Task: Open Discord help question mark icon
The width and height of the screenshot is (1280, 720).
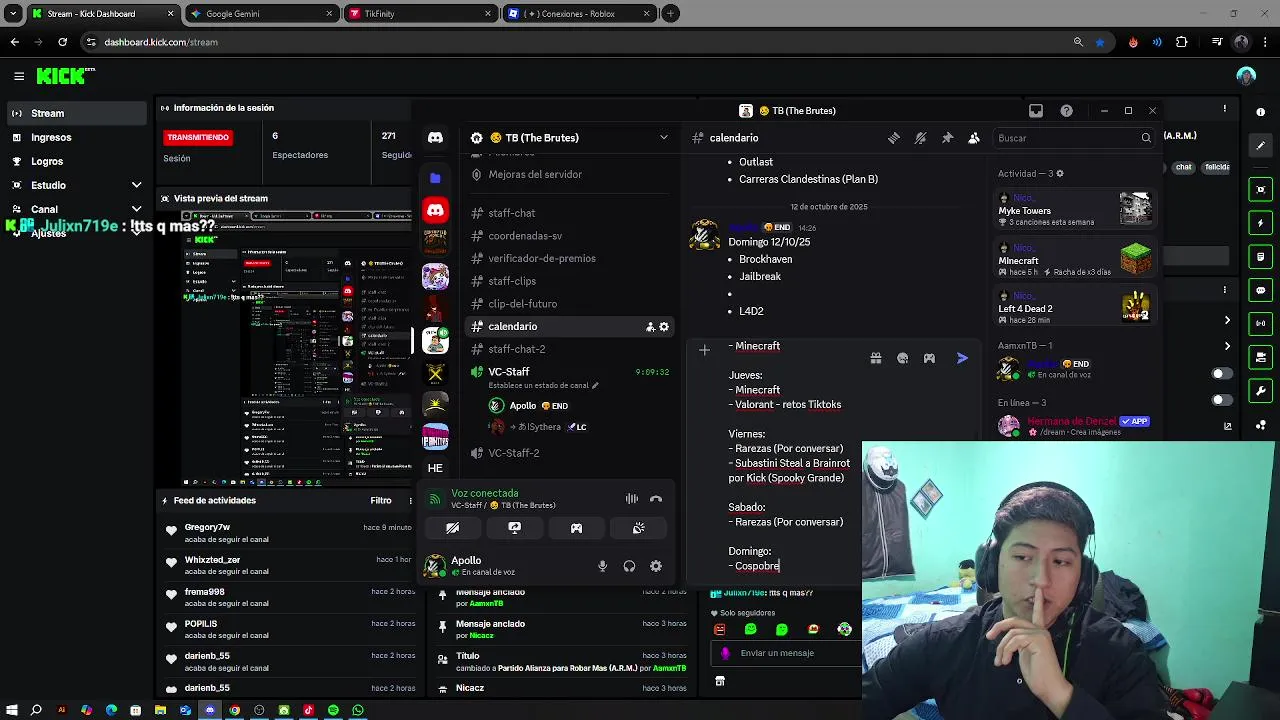Action: 1066,111
